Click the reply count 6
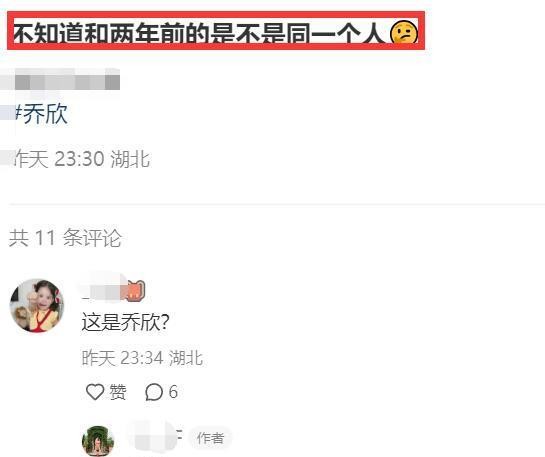This screenshot has width=545, height=457. tap(173, 392)
